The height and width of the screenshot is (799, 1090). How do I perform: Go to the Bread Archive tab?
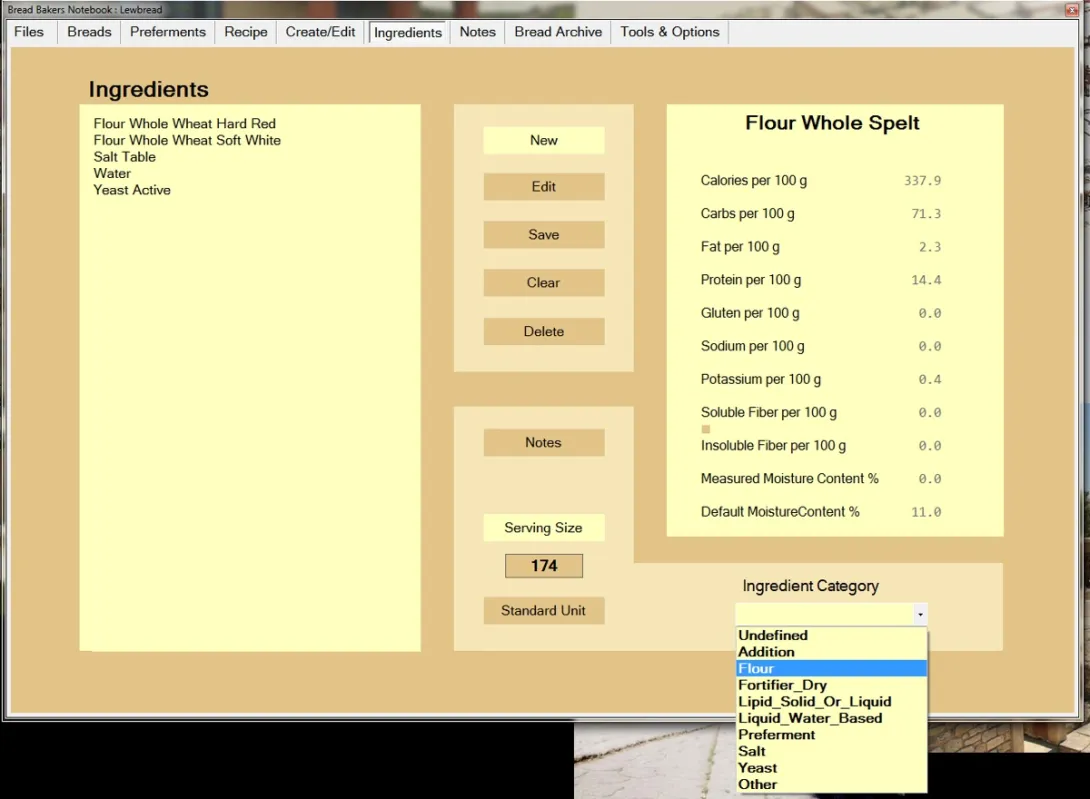[x=558, y=32]
